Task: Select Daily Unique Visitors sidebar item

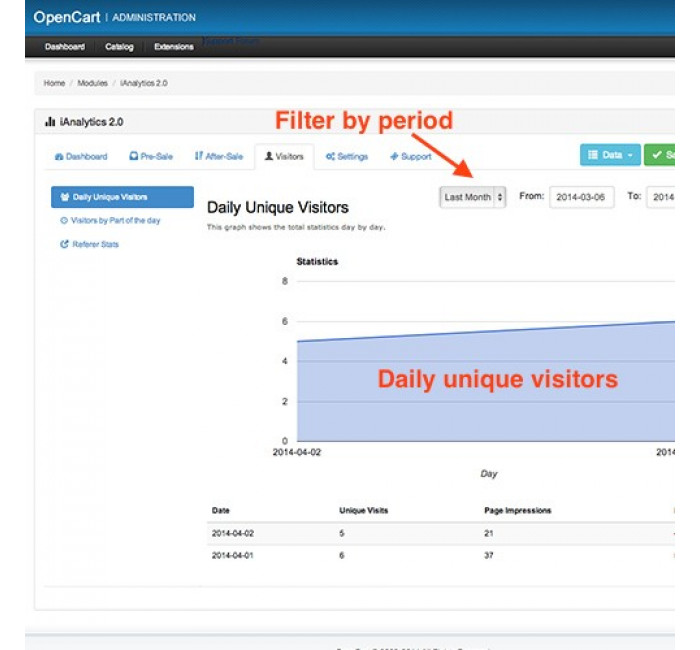Action: tap(122, 197)
